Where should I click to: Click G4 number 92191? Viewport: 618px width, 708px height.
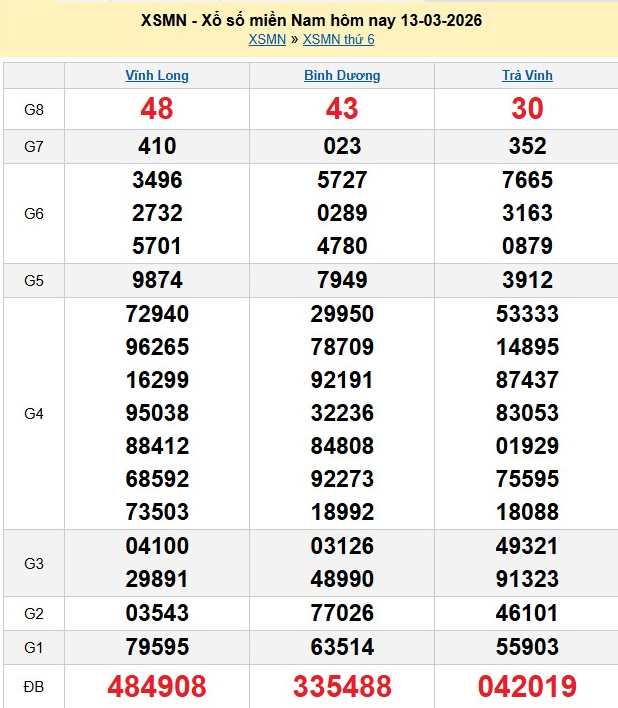(342, 380)
